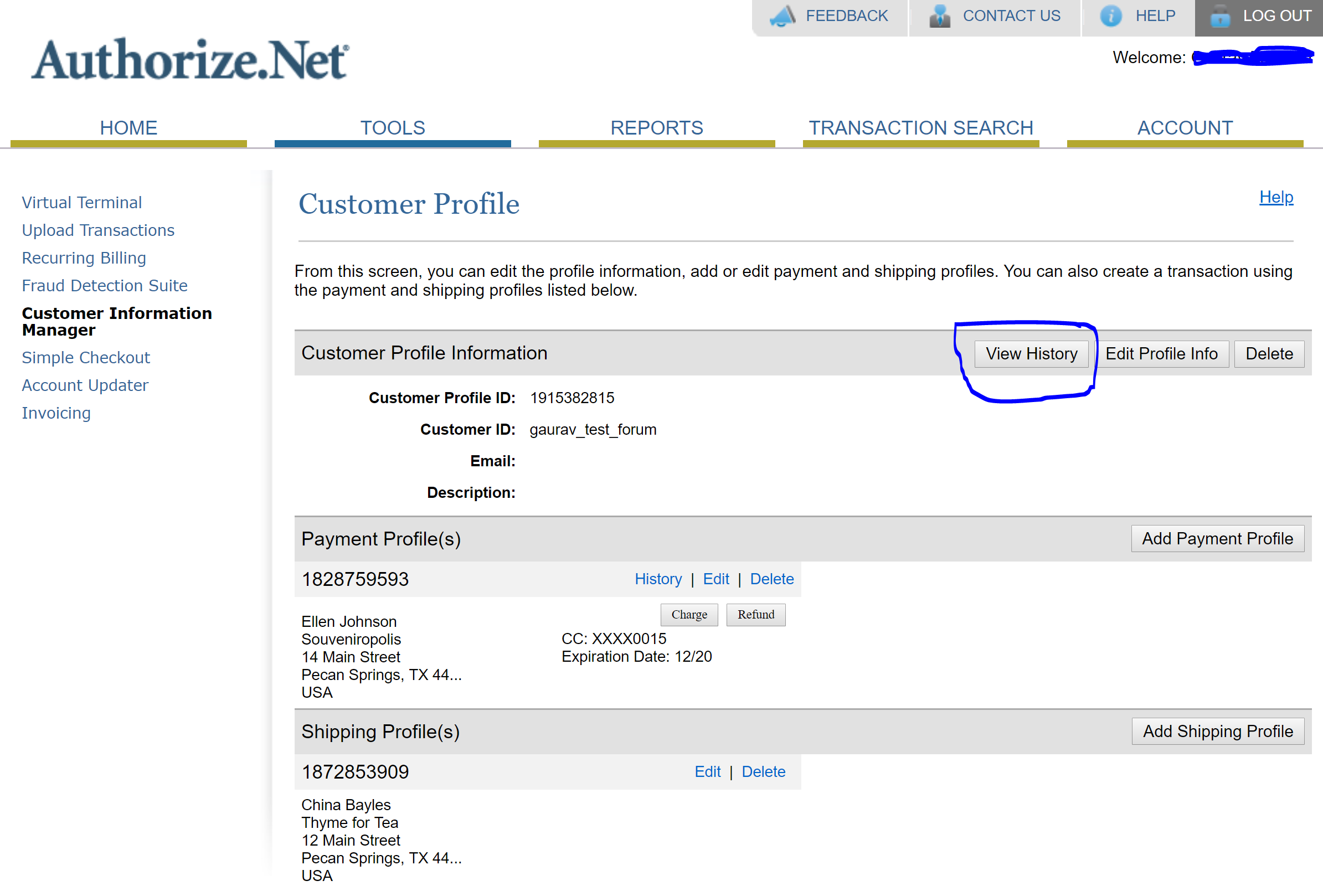Go to Transaction Search tab

920,128
